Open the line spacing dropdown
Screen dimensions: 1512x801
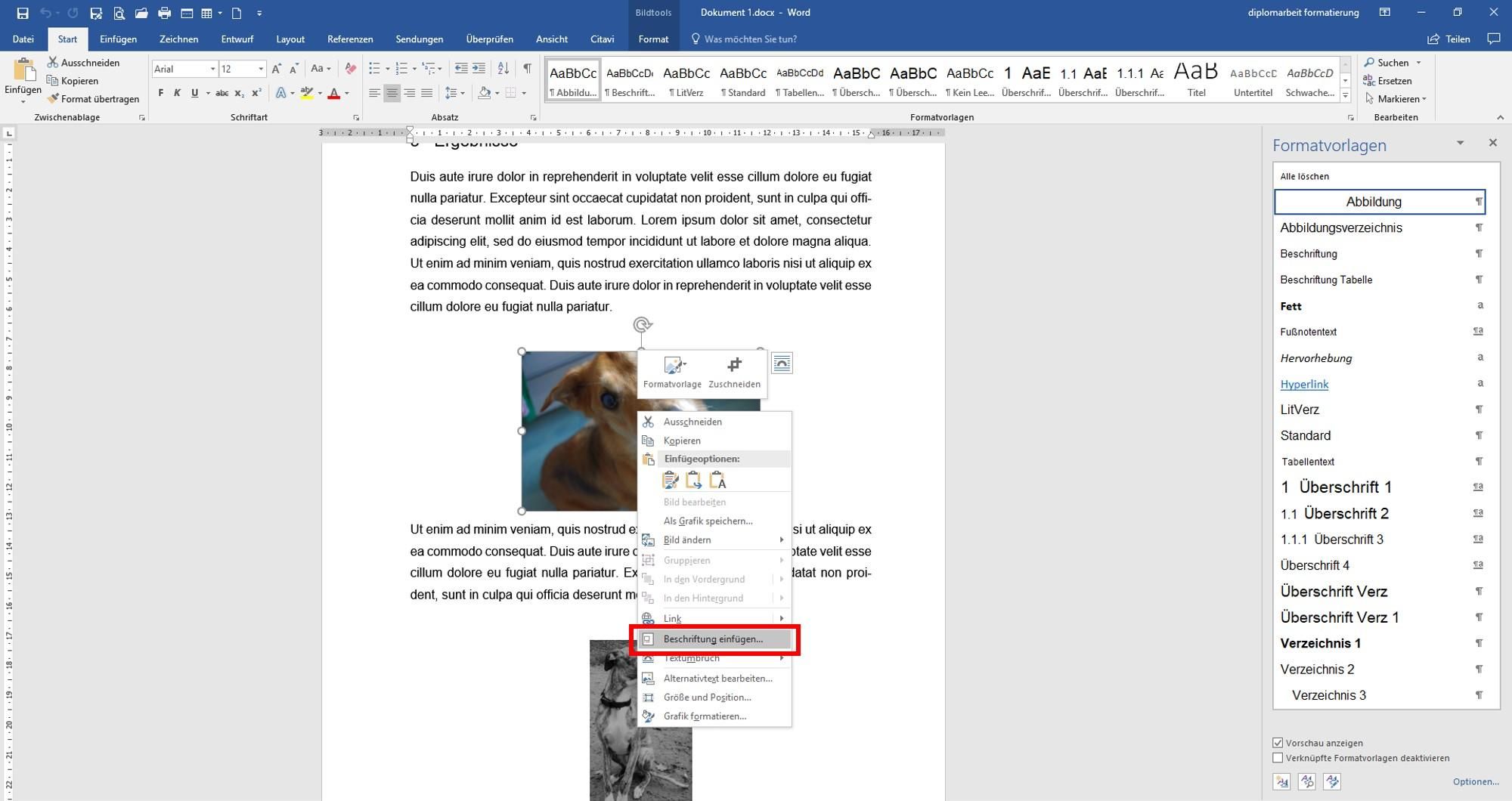(x=463, y=93)
